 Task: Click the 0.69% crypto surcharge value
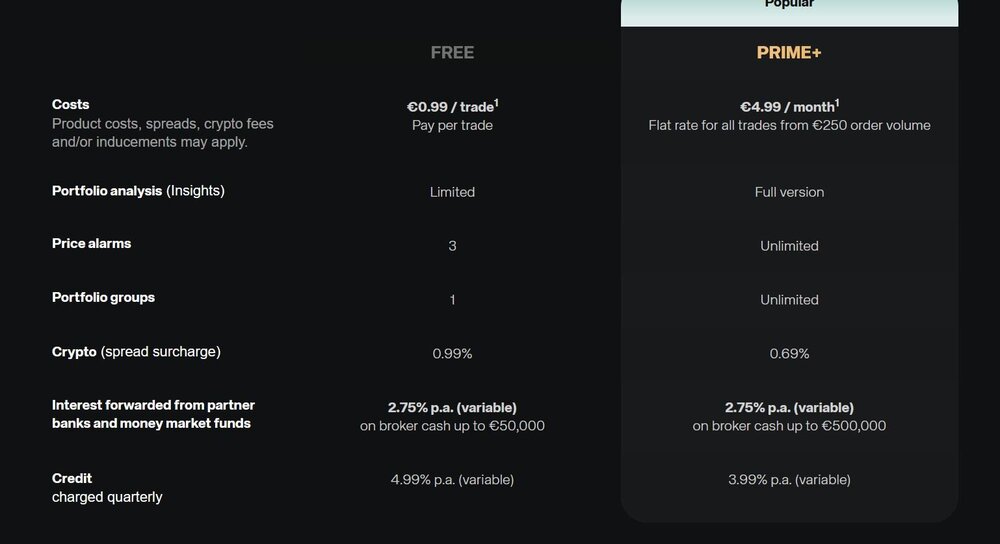point(789,354)
